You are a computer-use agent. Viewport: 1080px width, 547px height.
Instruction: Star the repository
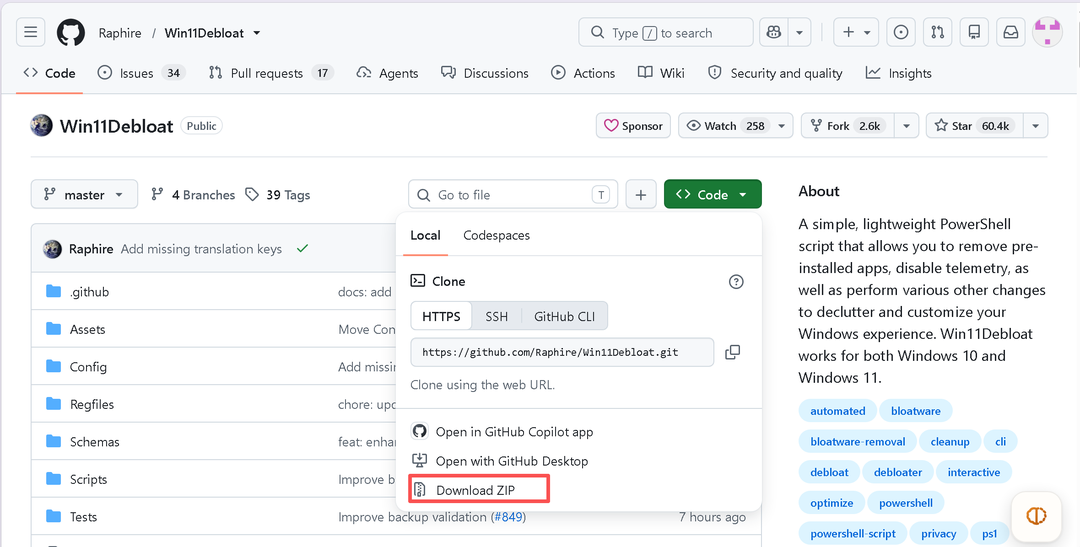coord(973,125)
